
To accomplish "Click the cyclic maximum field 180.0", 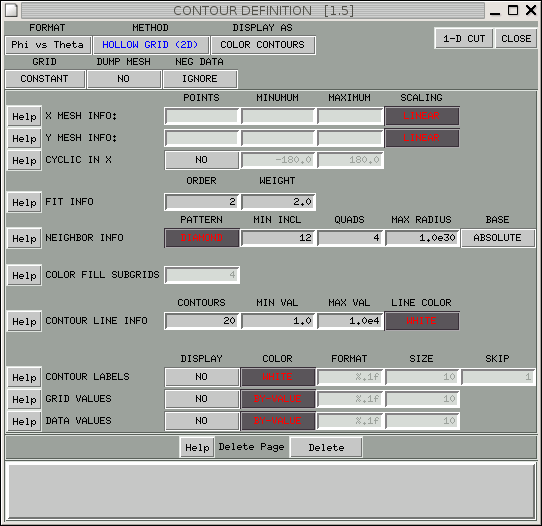I will [x=351, y=160].
